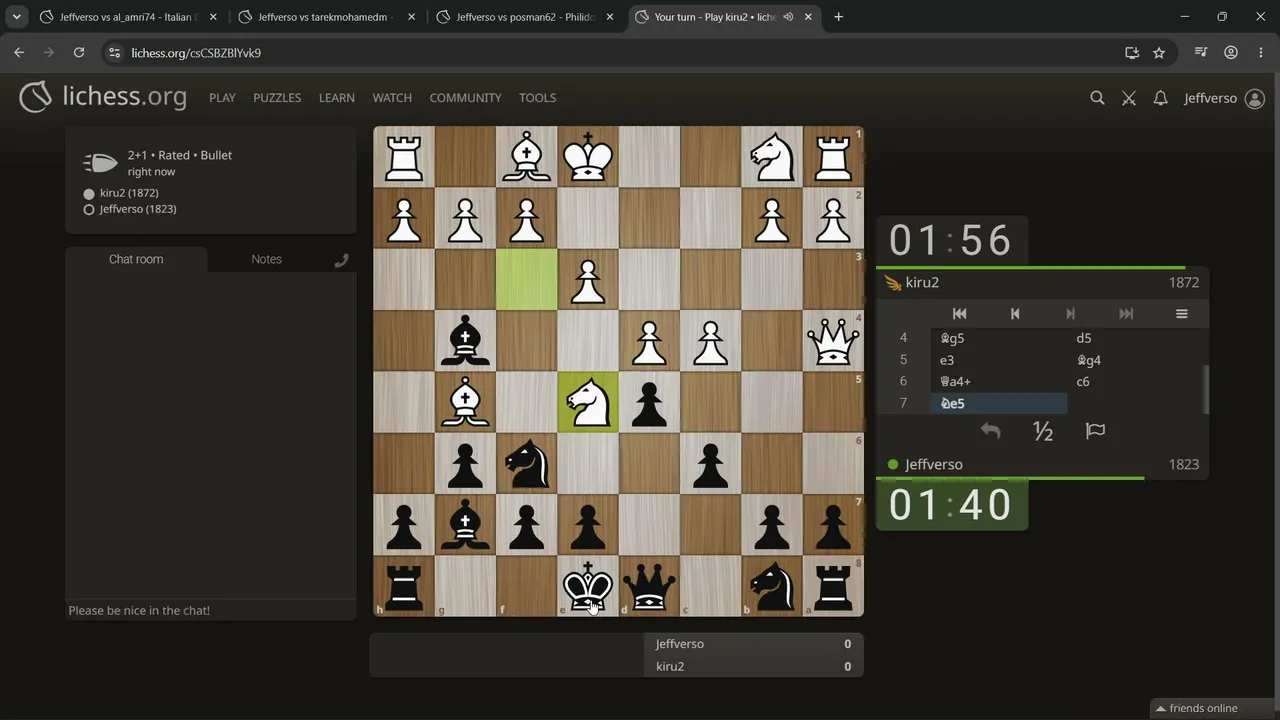Viewport: 1280px width, 720px height.
Task: Select the black rook on a8
Action: (x=833, y=586)
